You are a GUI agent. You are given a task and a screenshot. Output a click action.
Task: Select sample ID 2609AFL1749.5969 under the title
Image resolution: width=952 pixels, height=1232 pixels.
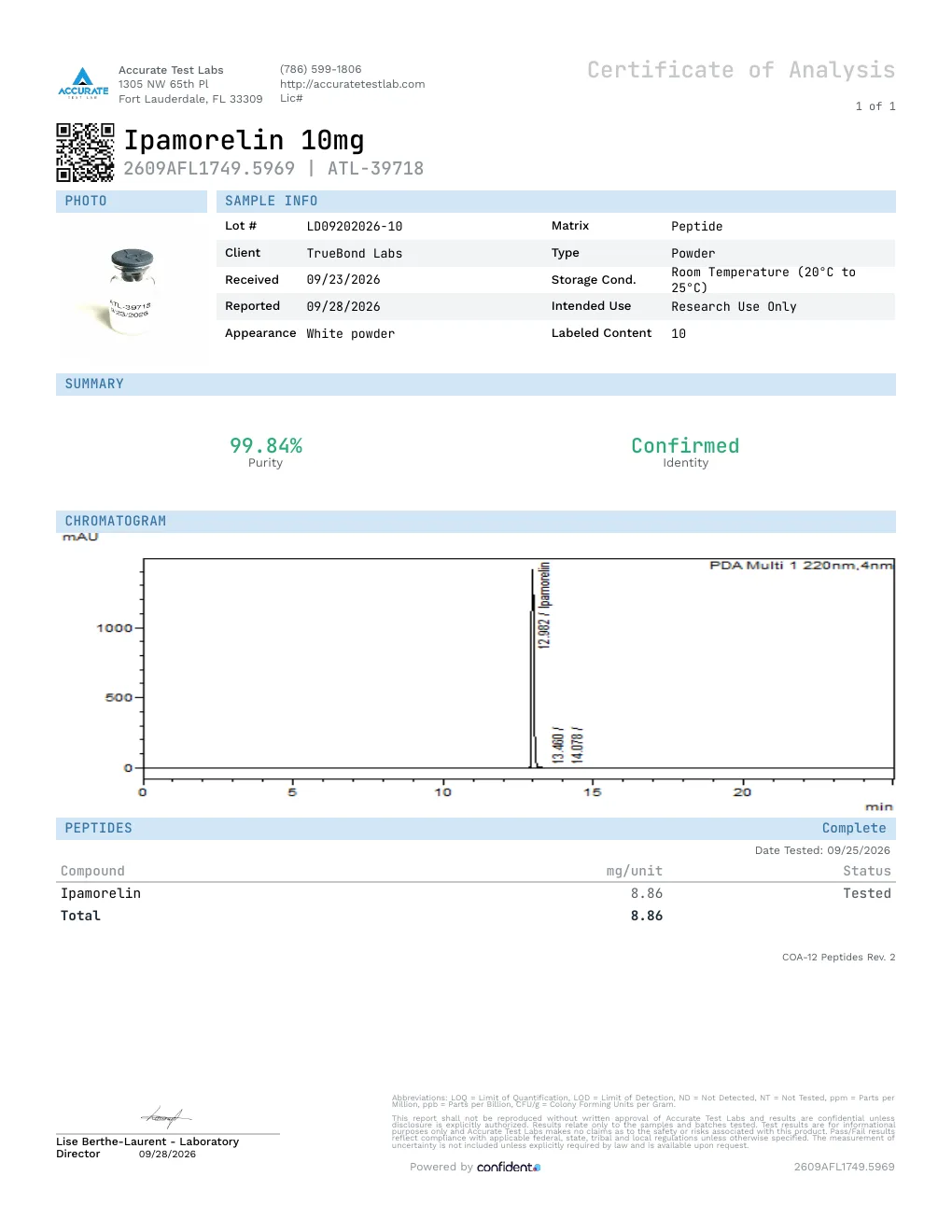click(x=209, y=169)
